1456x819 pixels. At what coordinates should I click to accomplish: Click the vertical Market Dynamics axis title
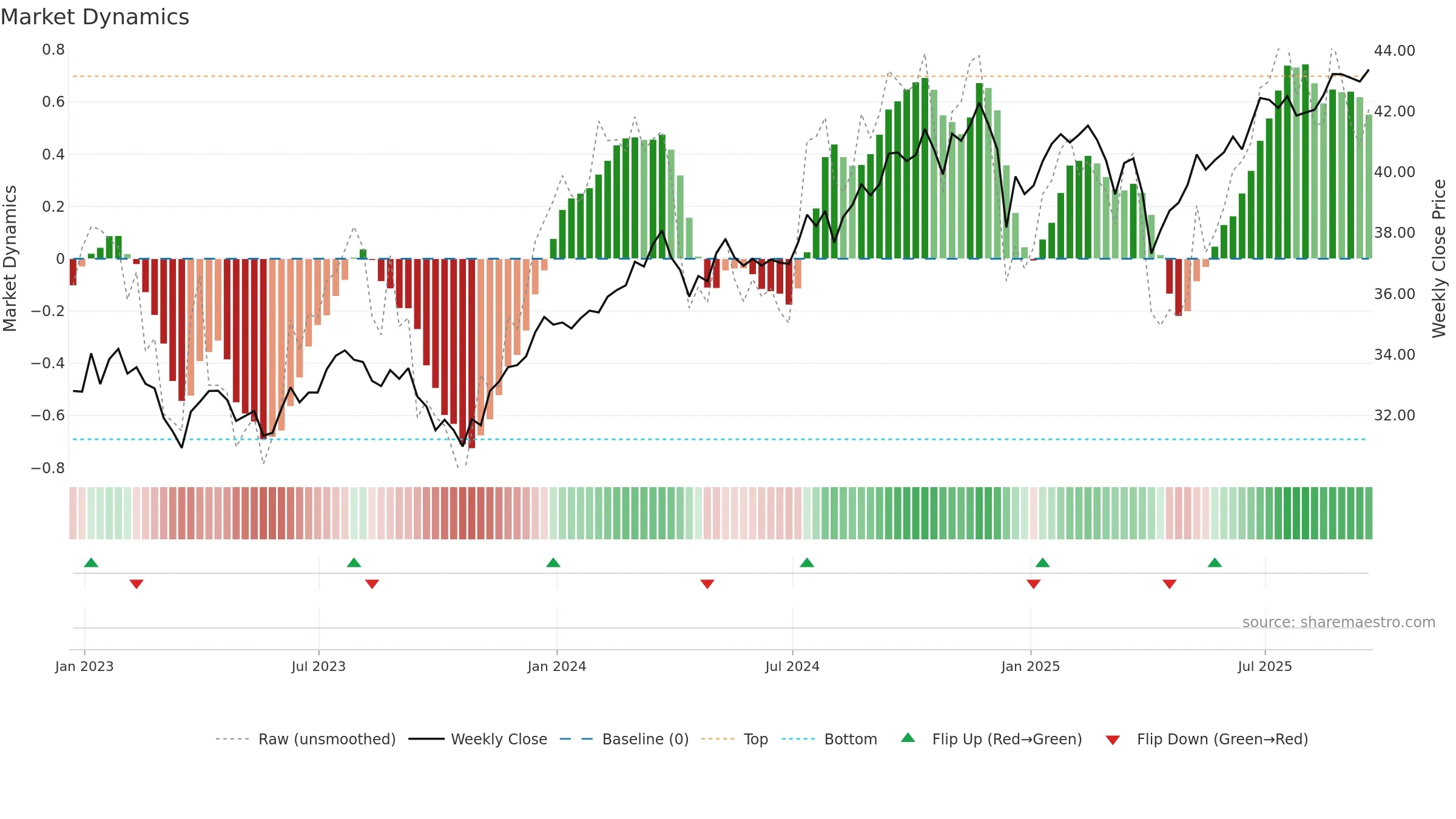click(x=10, y=258)
